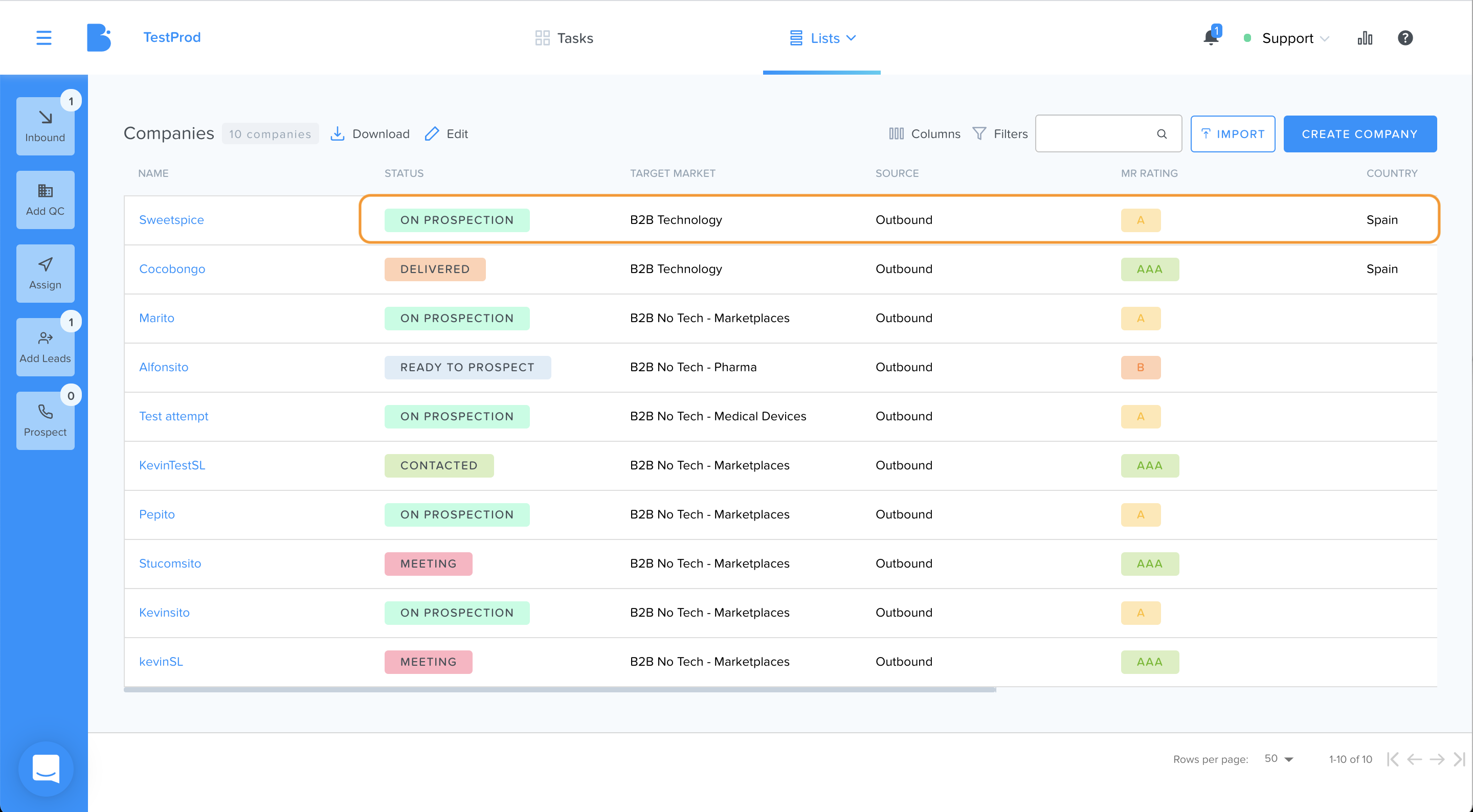The width and height of the screenshot is (1473, 812).
Task: Open the Cocobongo company
Action: click(x=172, y=269)
